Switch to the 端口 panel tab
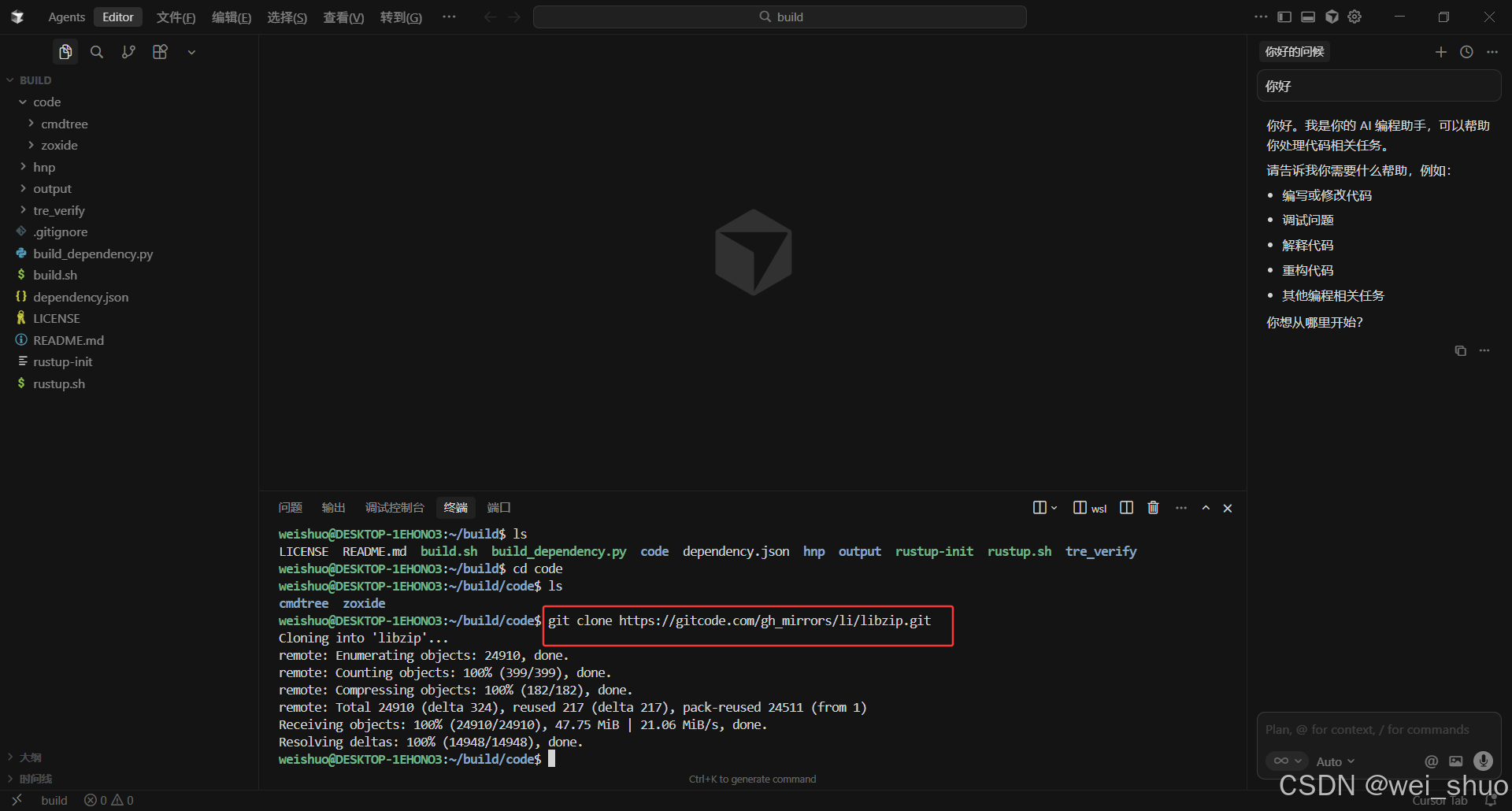 tap(498, 508)
